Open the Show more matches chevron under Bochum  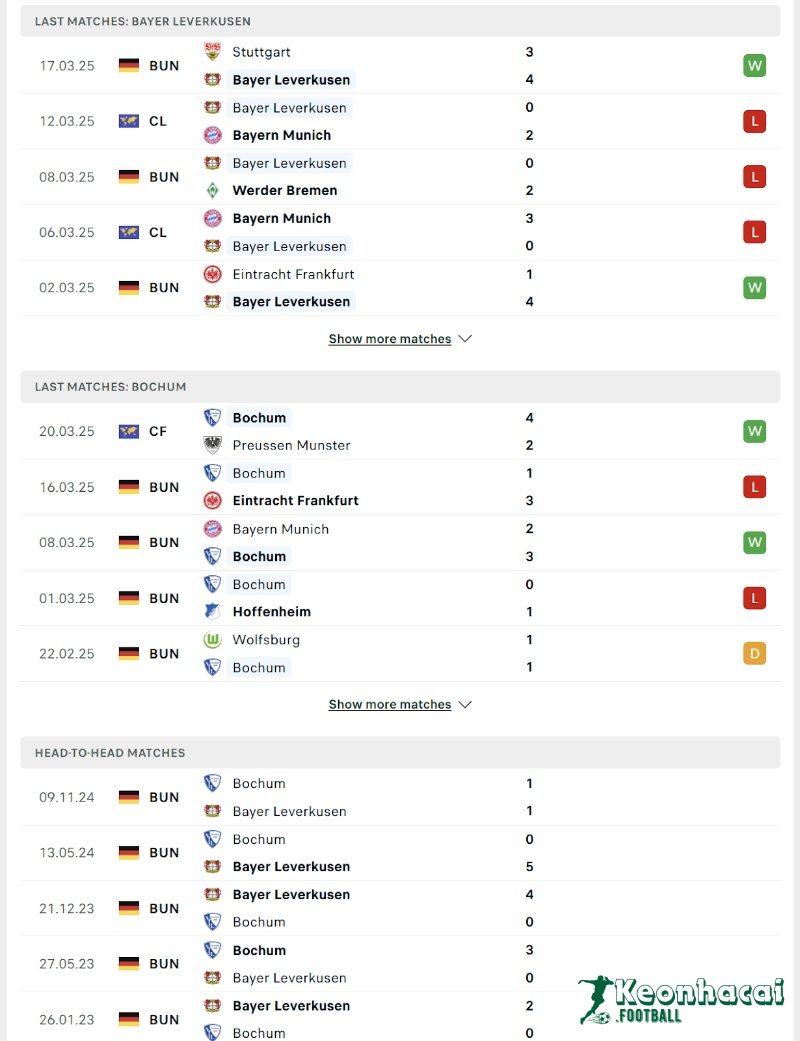click(x=464, y=704)
